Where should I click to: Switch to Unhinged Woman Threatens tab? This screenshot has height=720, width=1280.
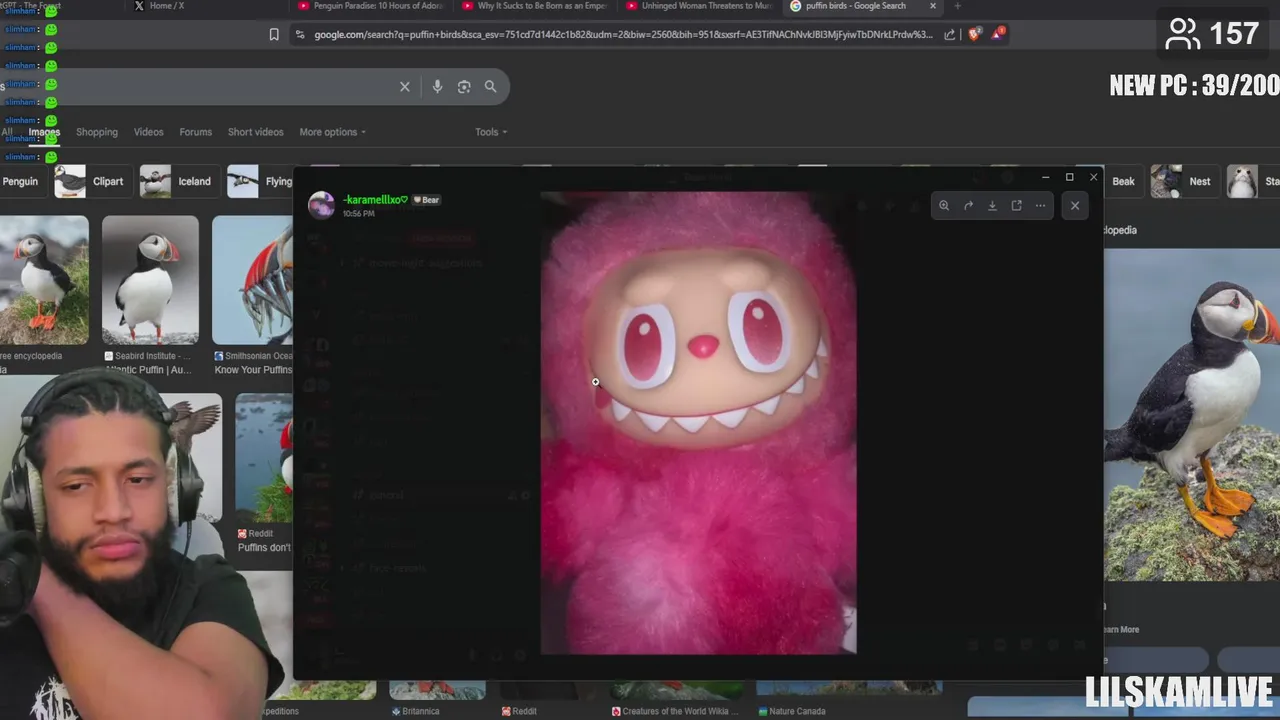[x=698, y=6]
